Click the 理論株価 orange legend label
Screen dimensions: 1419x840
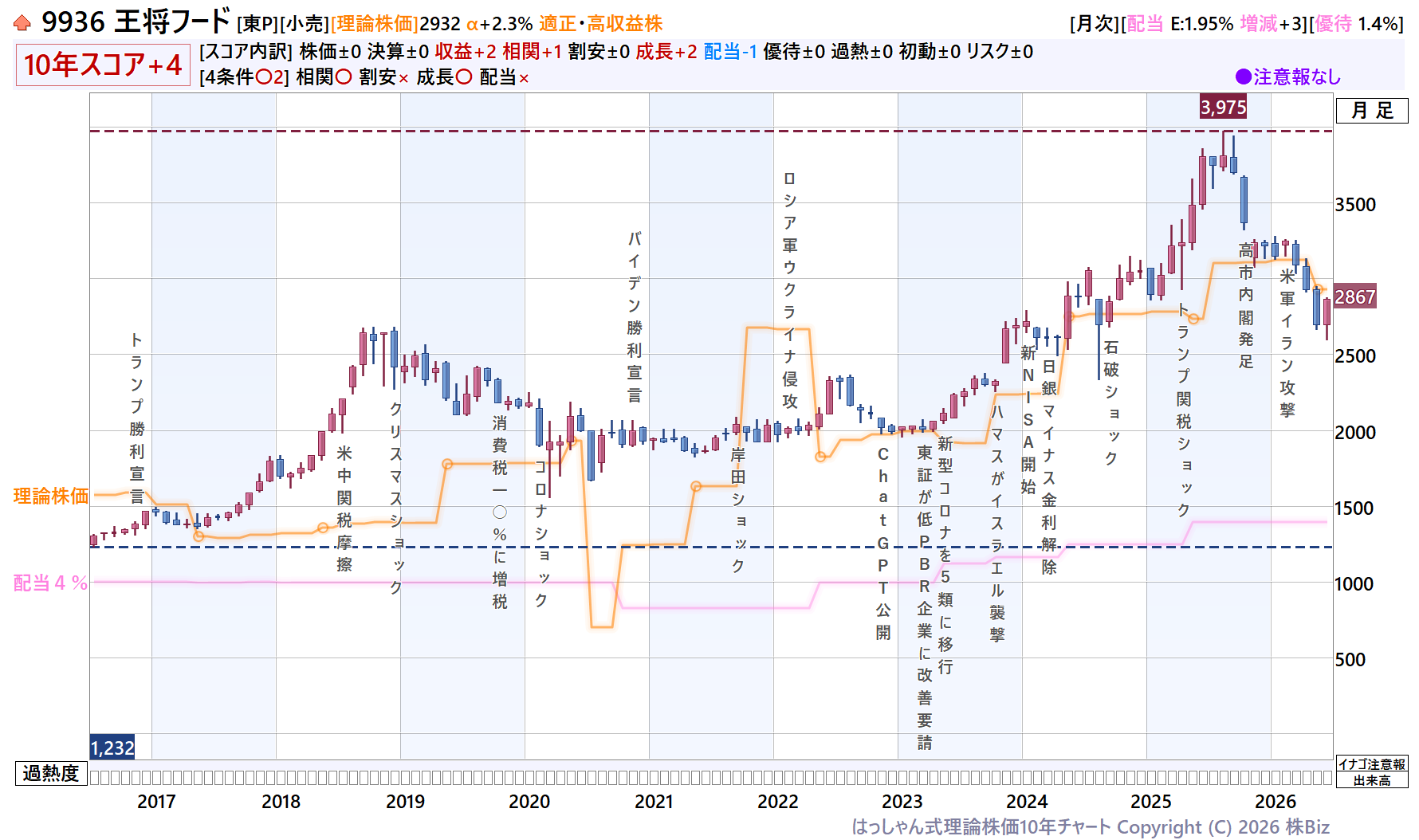(51, 496)
